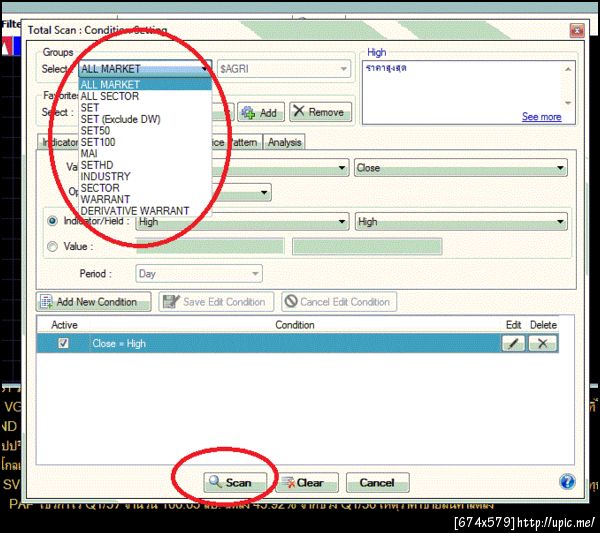Open the See more link
600x533 pixels.
[541, 116]
